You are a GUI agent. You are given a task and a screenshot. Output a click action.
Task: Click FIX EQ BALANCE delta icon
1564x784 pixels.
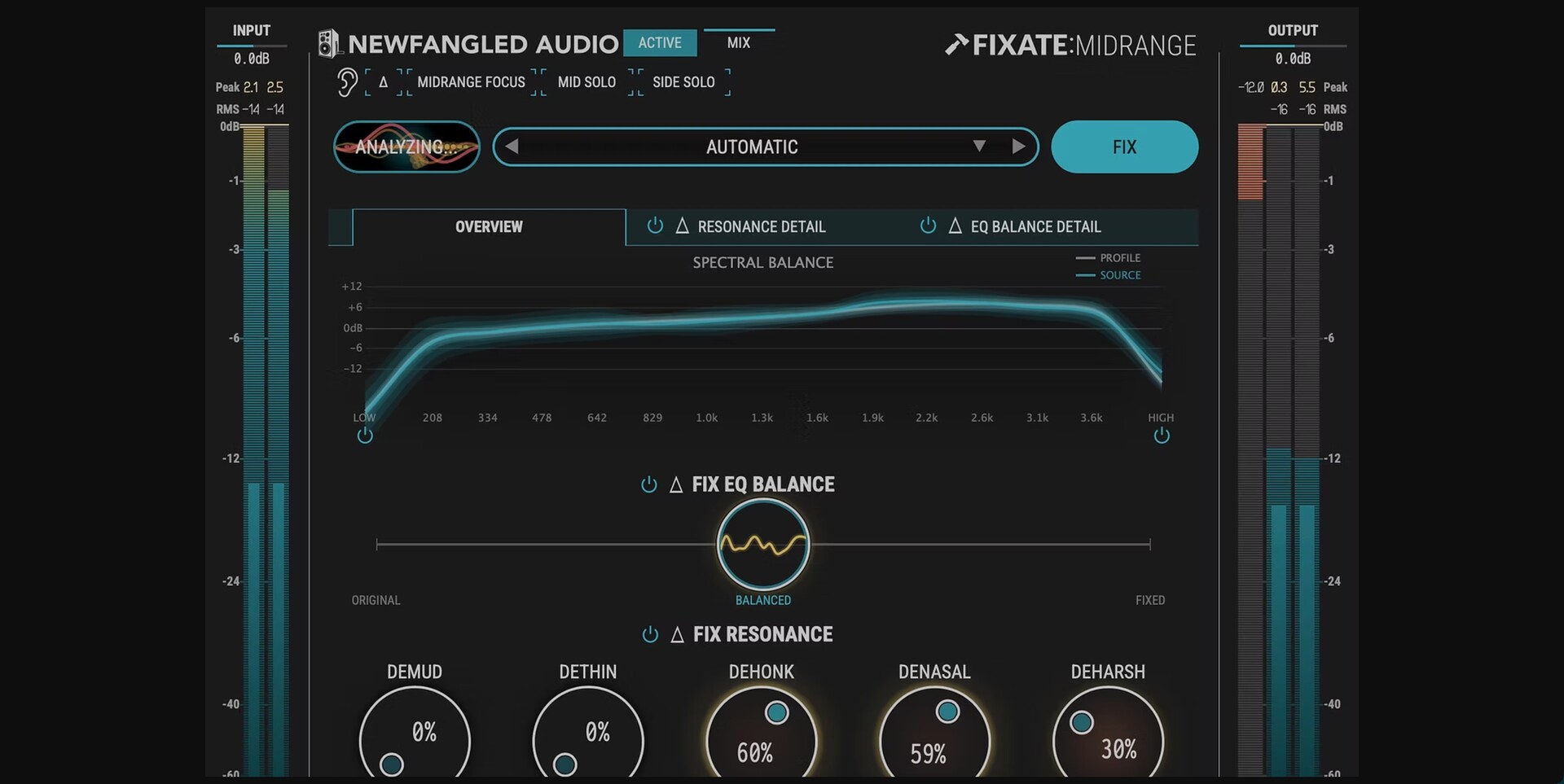675,485
